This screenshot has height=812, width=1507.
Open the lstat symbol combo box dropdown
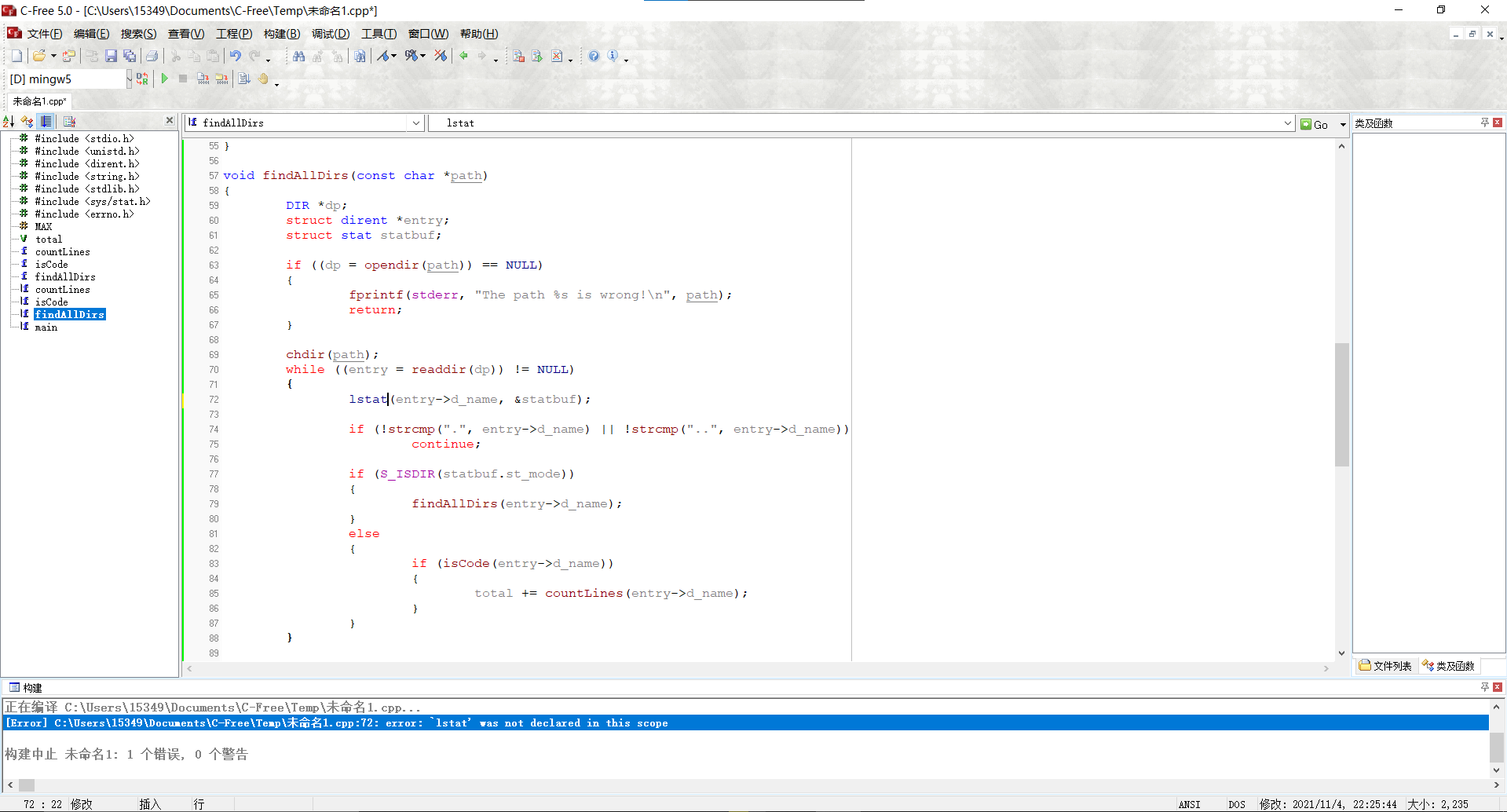pyautogui.click(x=1287, y=123)
